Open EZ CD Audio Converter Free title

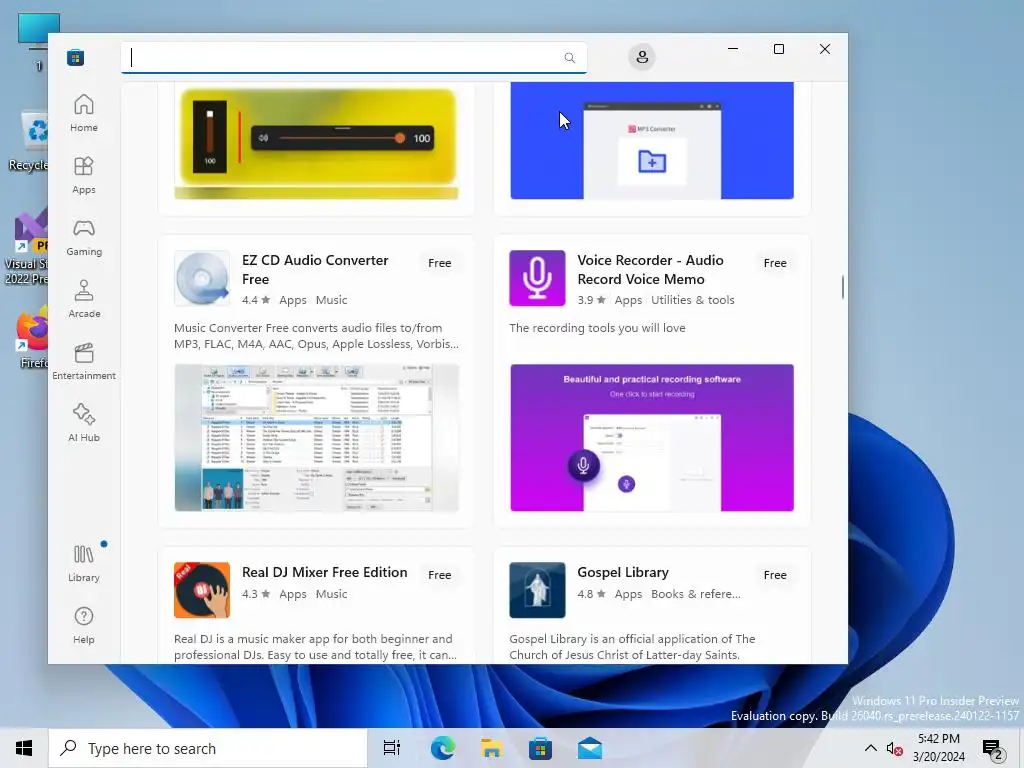[315, 270]
